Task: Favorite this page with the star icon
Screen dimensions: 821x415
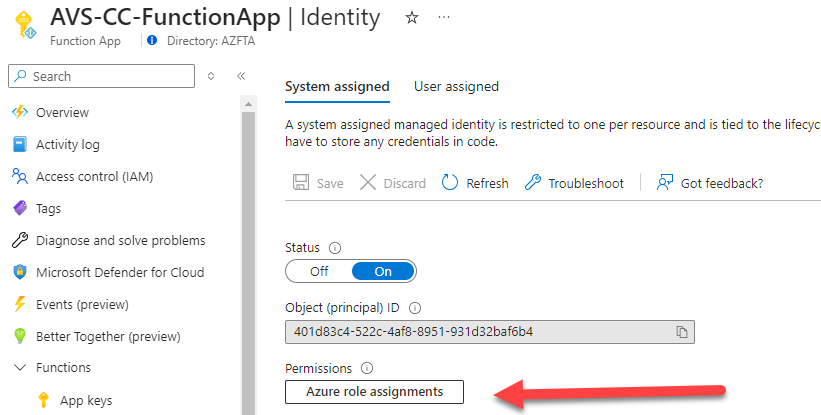Action: pyautogui.click(x=412, y=18)
